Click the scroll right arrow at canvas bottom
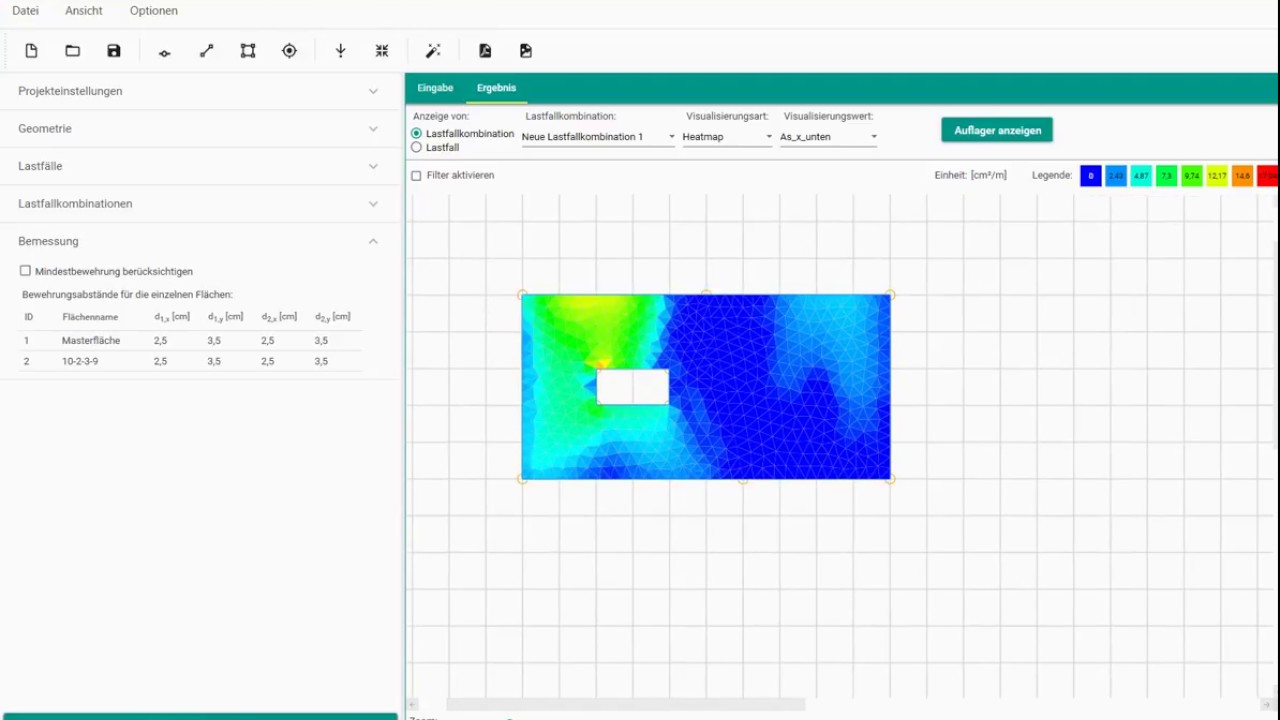 1268,704
